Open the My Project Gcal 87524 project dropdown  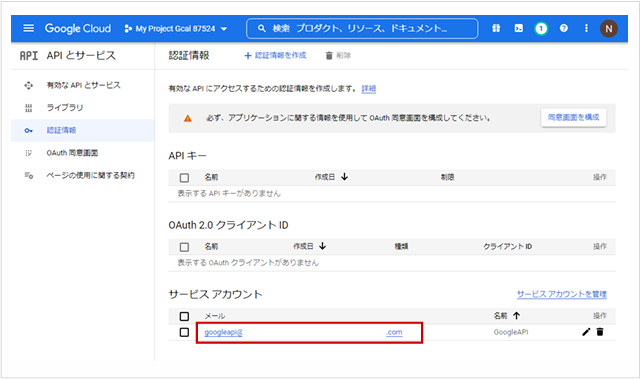click(176, 29)
